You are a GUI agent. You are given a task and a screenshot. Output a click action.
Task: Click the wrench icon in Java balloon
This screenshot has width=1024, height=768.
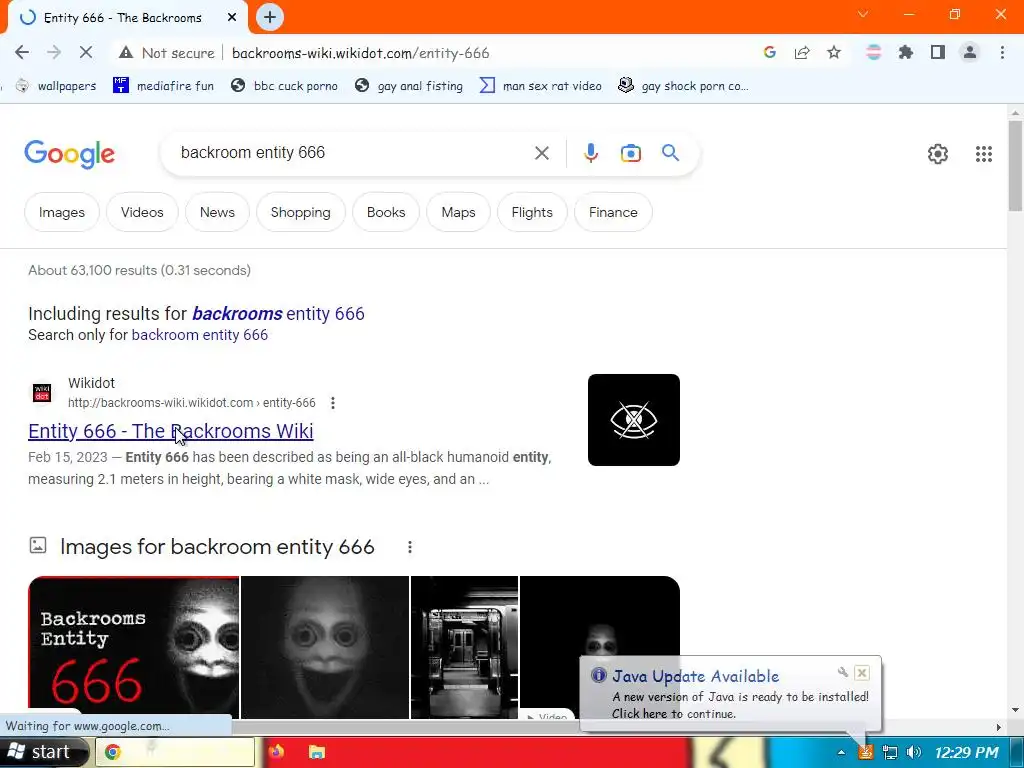pos(842,672)
